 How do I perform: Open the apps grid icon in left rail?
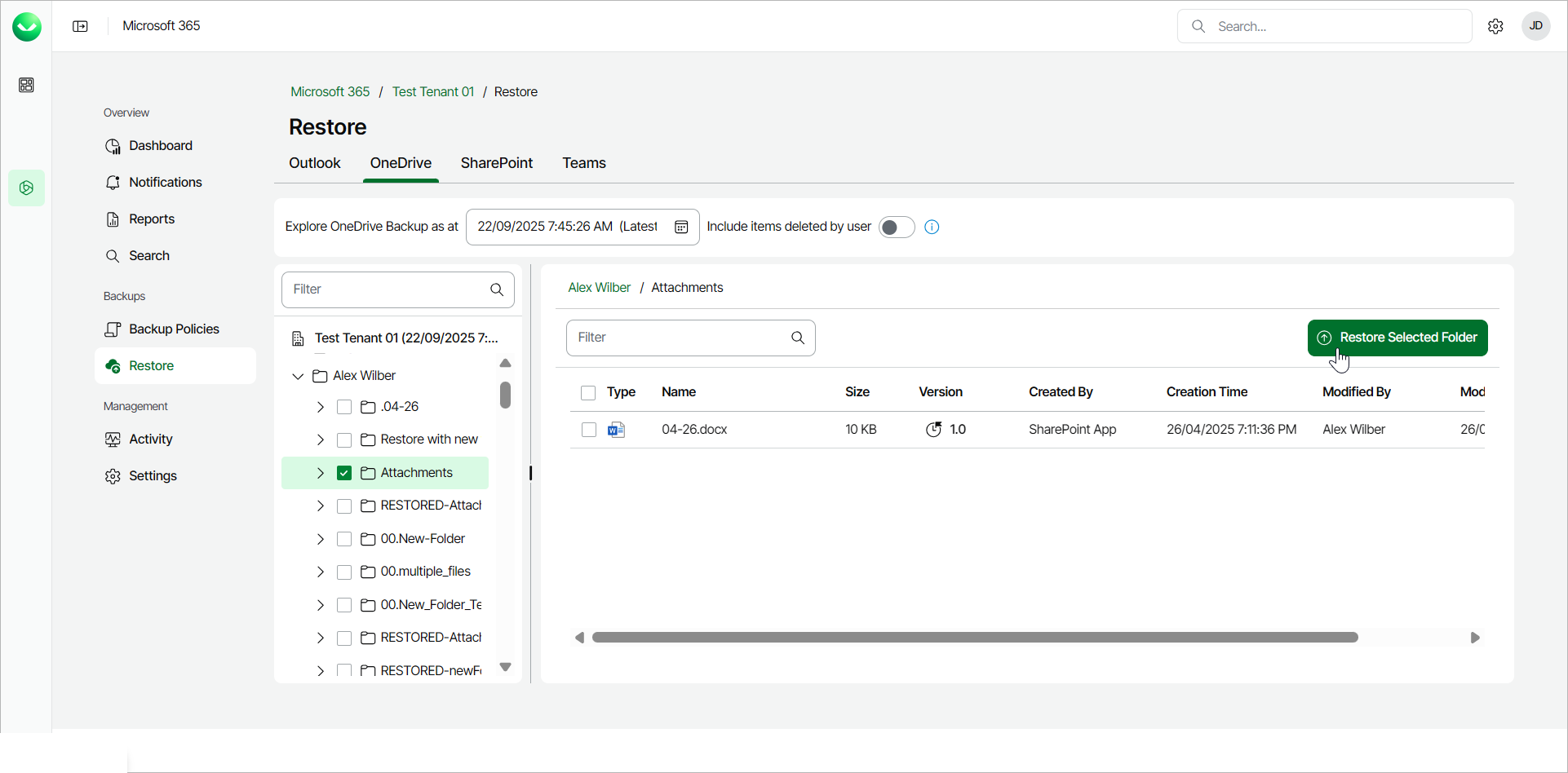tap(26, 85)
